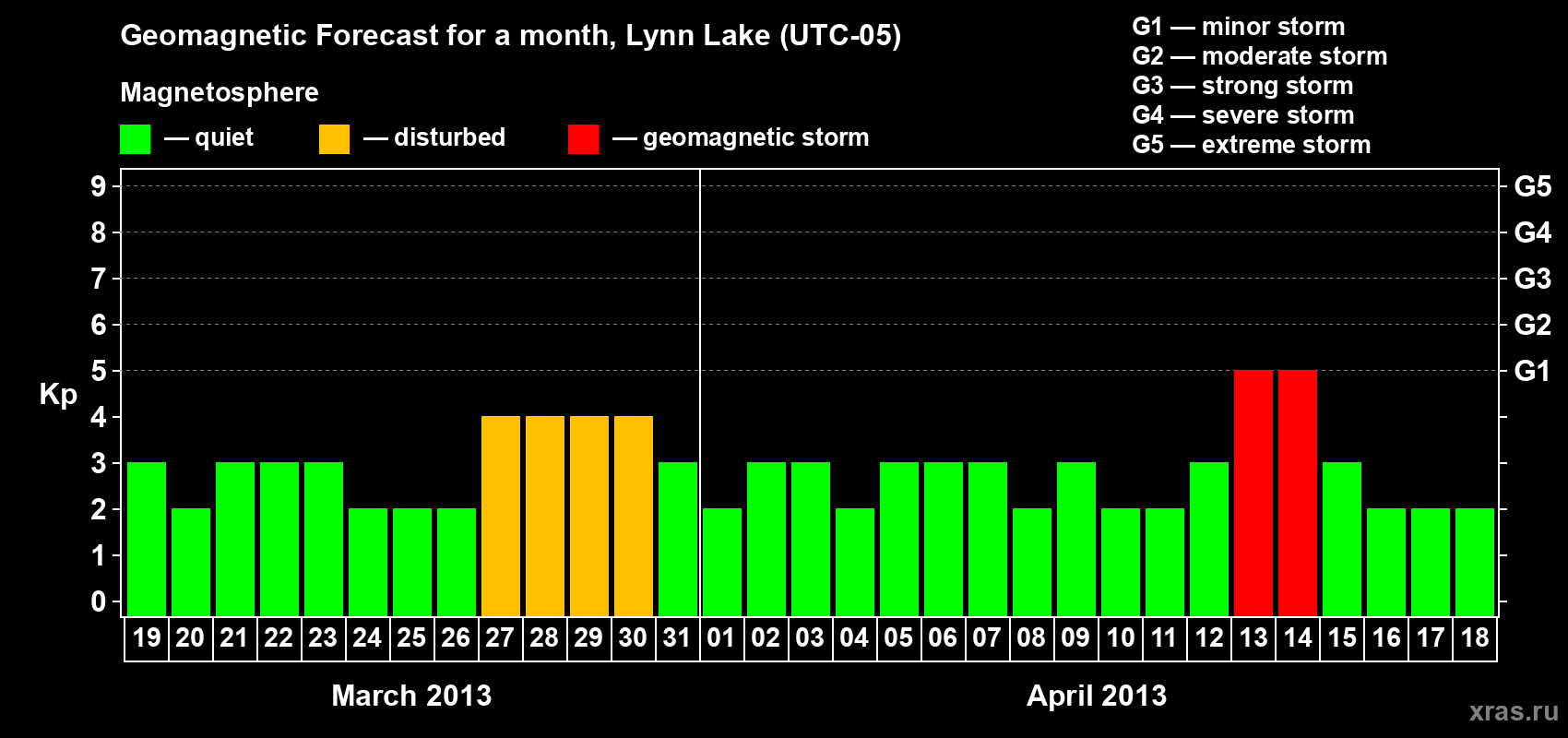Click the orange bar for March 27

click(501, 516)
